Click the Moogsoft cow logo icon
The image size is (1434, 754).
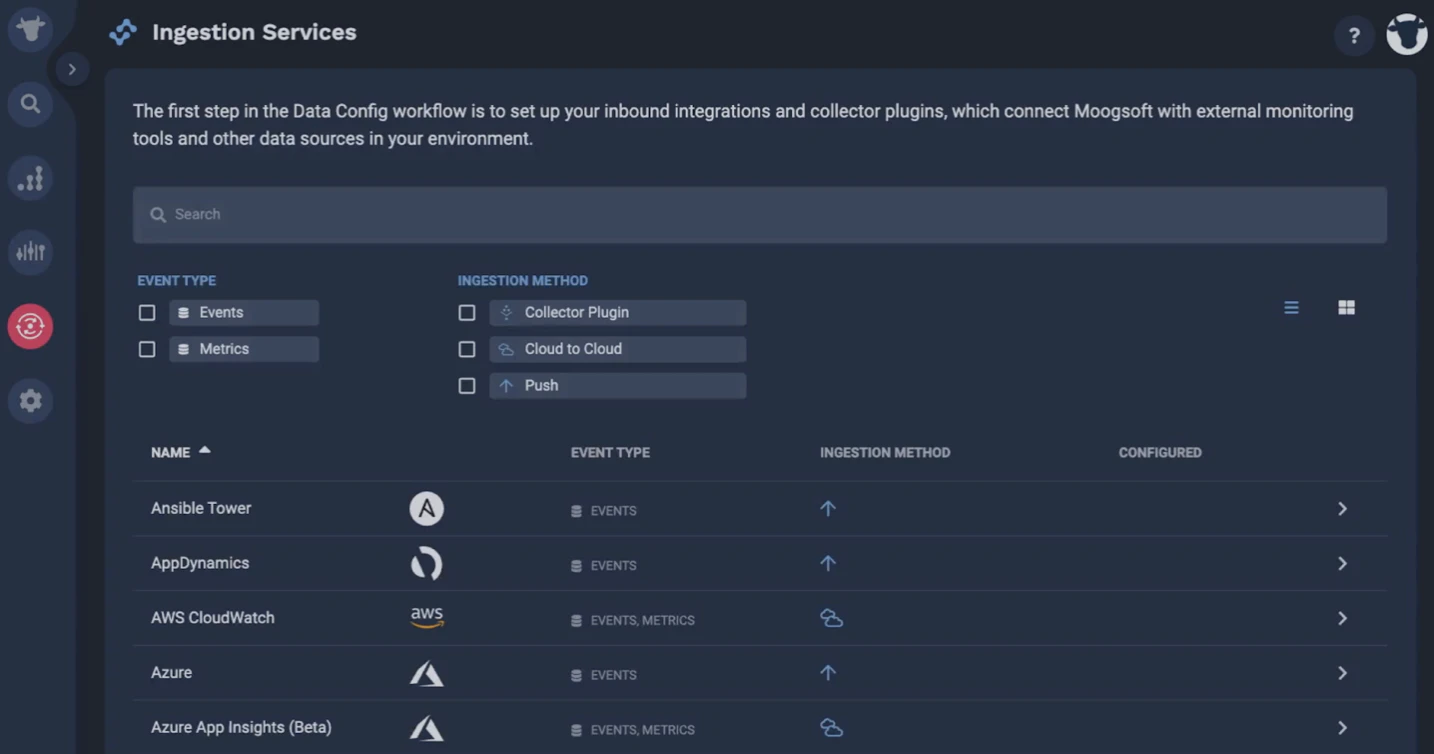click(x=30, y=29)
